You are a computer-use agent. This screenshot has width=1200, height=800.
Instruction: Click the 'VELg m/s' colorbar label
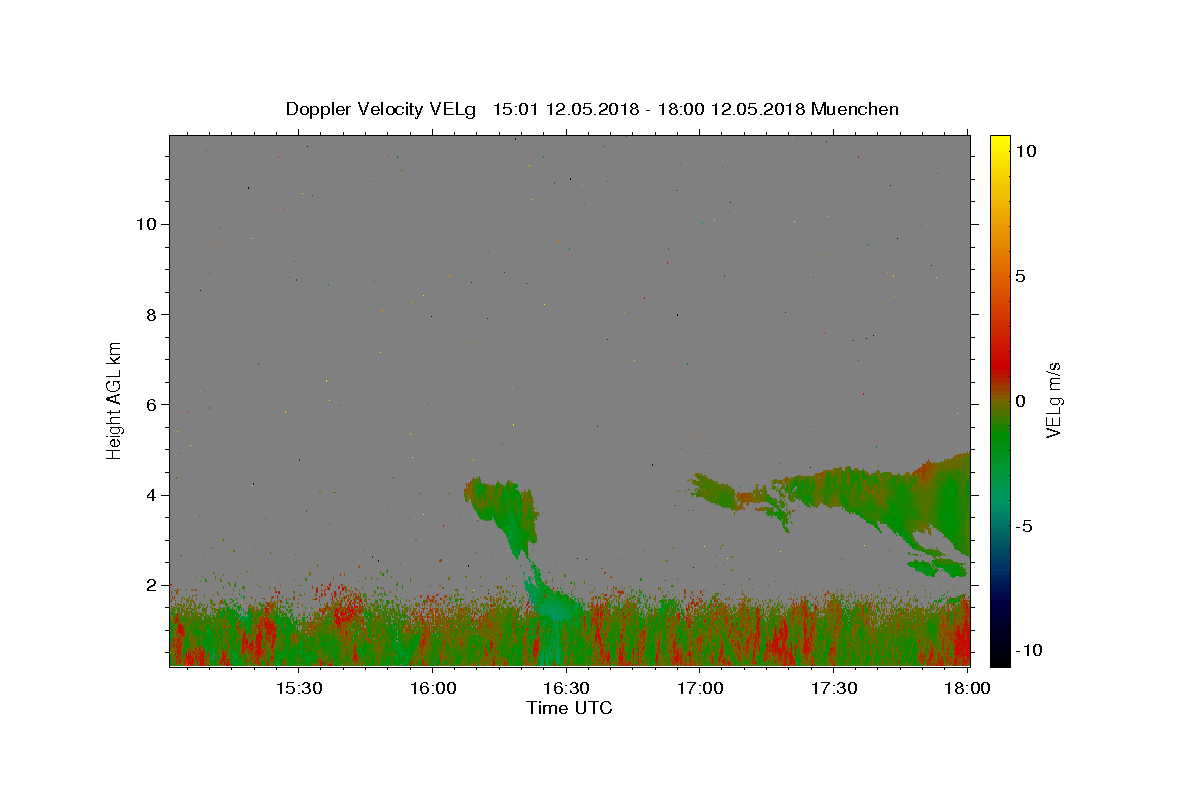pos(1053,400)
